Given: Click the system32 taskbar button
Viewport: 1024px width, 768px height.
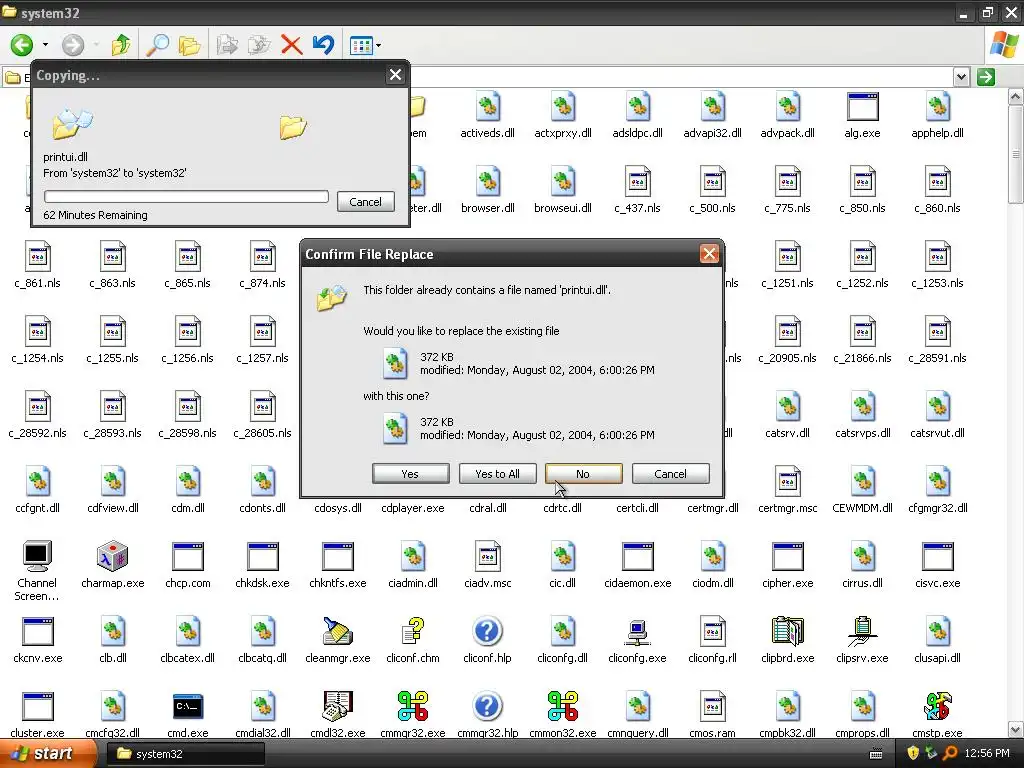Looking at the screenshot, I should tap(185, 754).
